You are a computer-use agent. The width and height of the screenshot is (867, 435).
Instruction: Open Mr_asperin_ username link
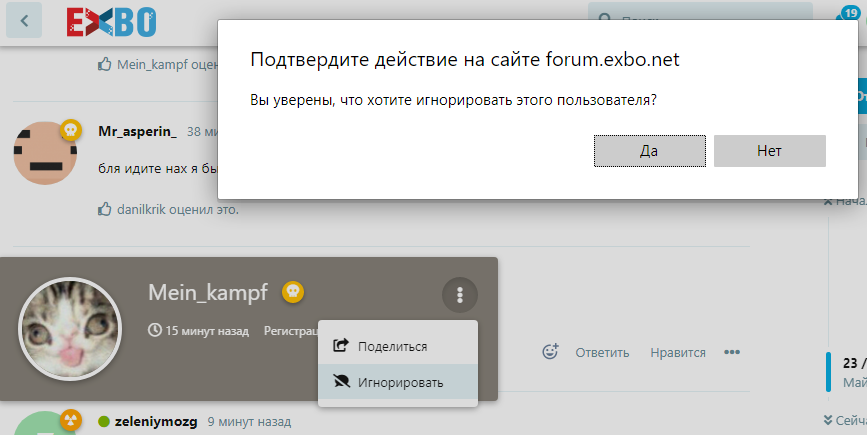pos(138,132)
